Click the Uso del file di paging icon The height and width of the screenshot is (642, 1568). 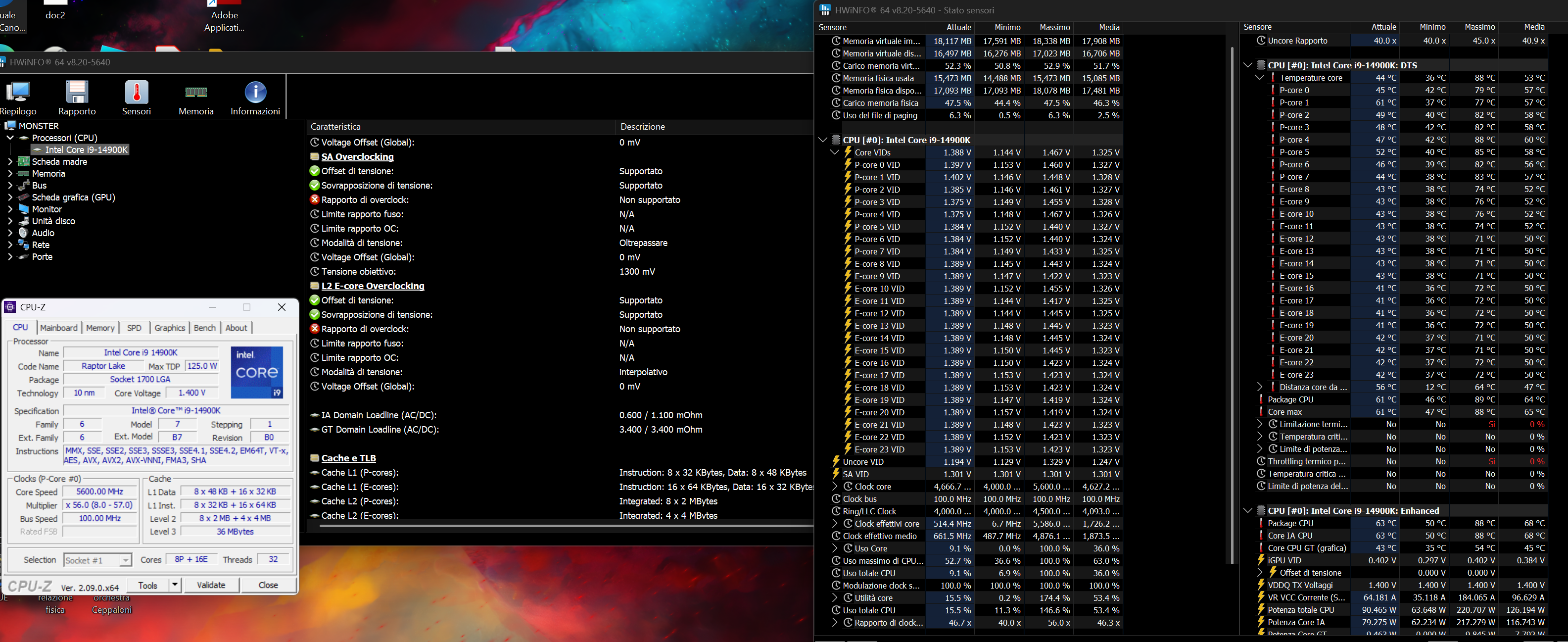point(836,115)
